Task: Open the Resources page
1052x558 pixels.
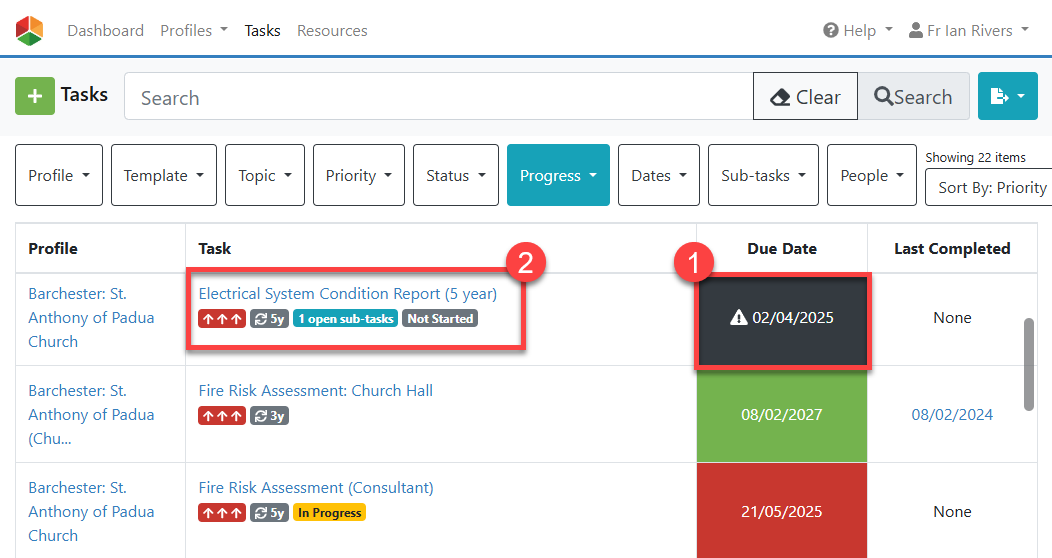Action: tap(332, 31)
